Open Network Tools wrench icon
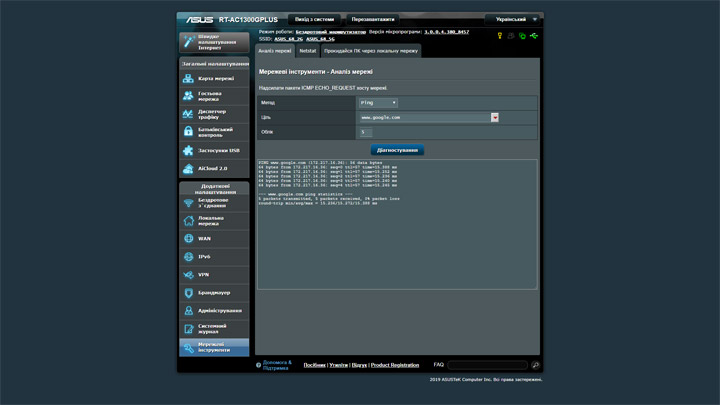Screen dimensions: 720x405 188,348
